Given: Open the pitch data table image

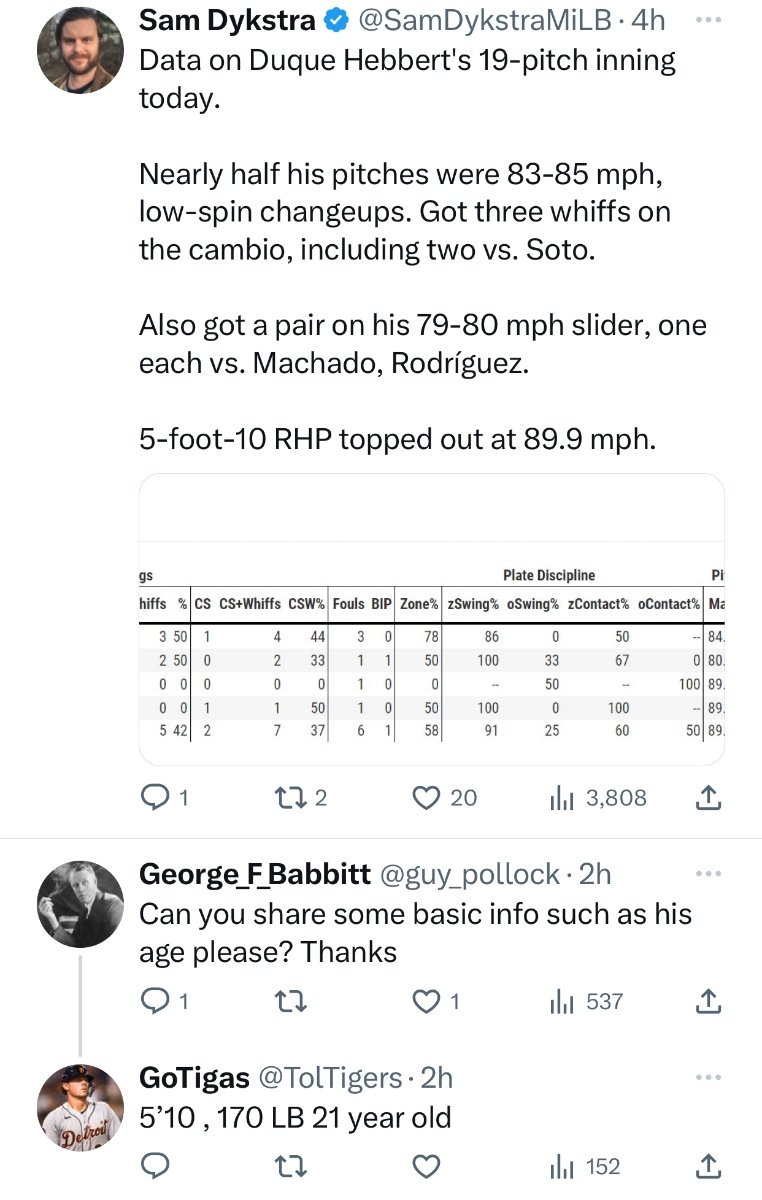Looking at the screenshot, I should (x=431, y=620).
